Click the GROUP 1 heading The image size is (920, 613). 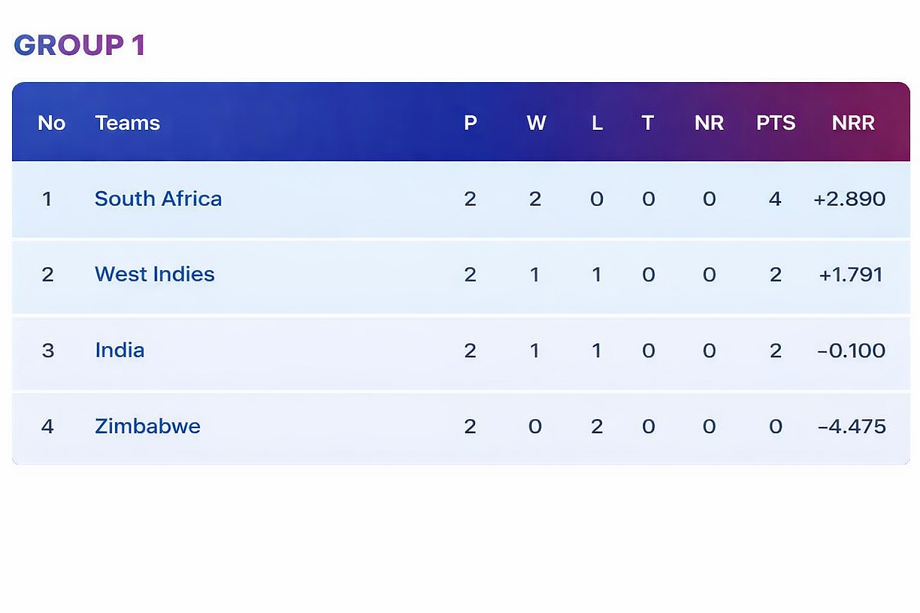(x=79, y=45)
